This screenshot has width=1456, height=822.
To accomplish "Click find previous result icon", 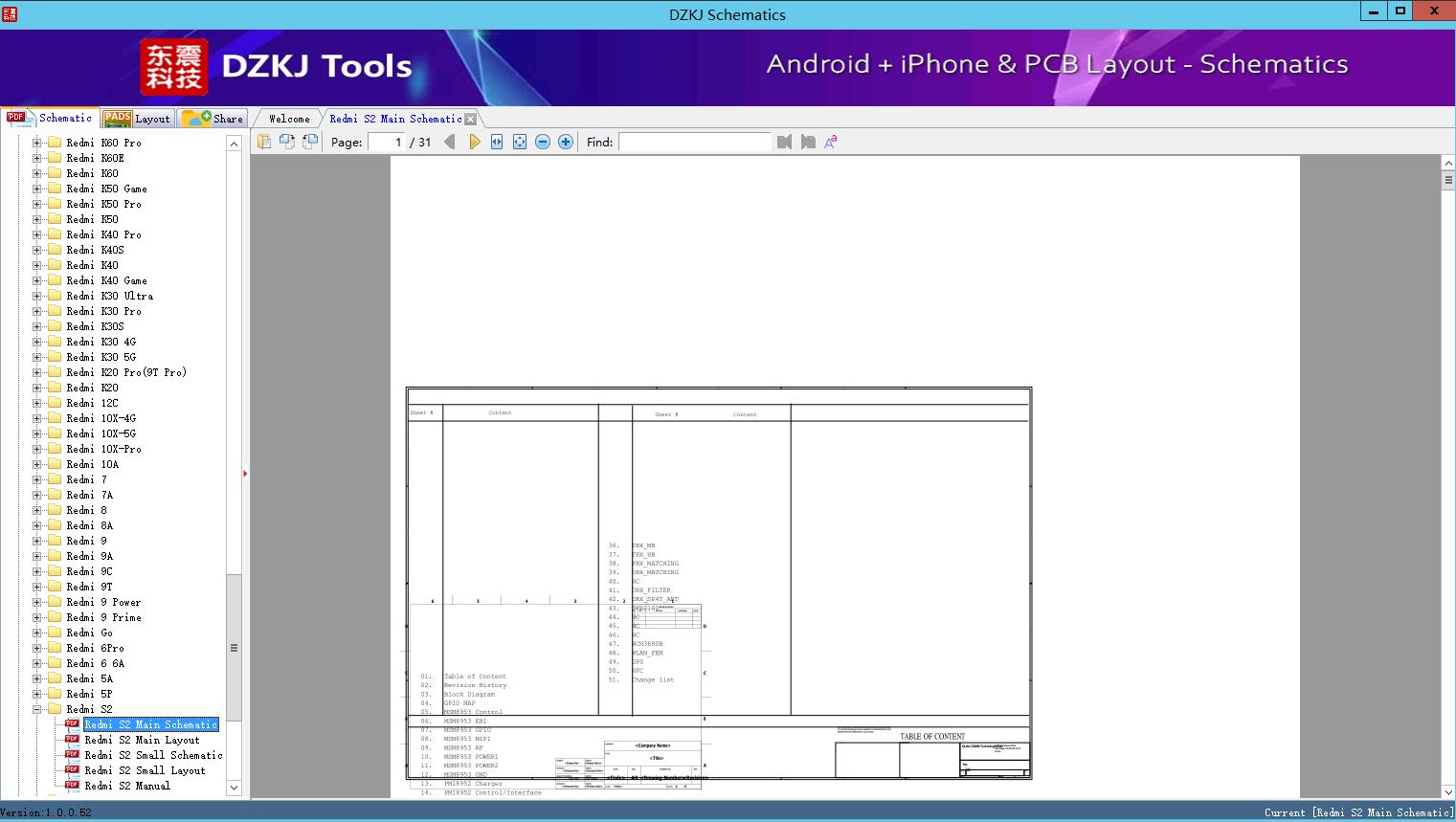I will 785,142.
